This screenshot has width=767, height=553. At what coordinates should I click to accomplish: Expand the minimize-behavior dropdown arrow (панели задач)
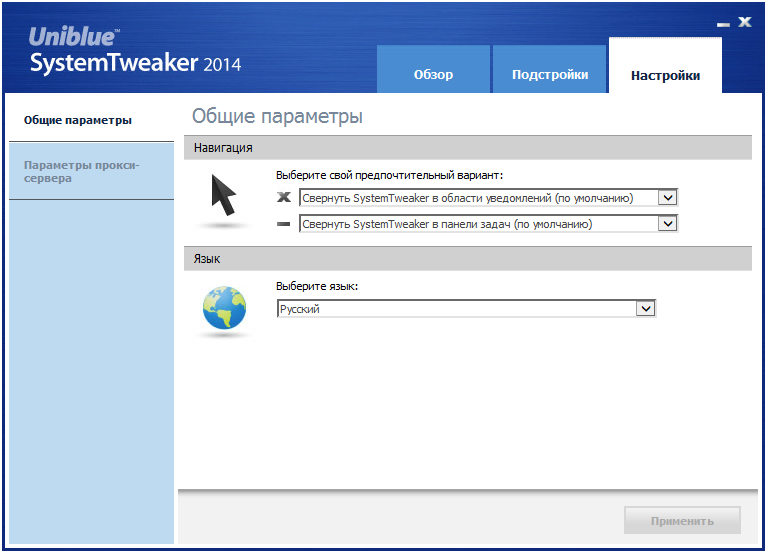tap(667, 224)
